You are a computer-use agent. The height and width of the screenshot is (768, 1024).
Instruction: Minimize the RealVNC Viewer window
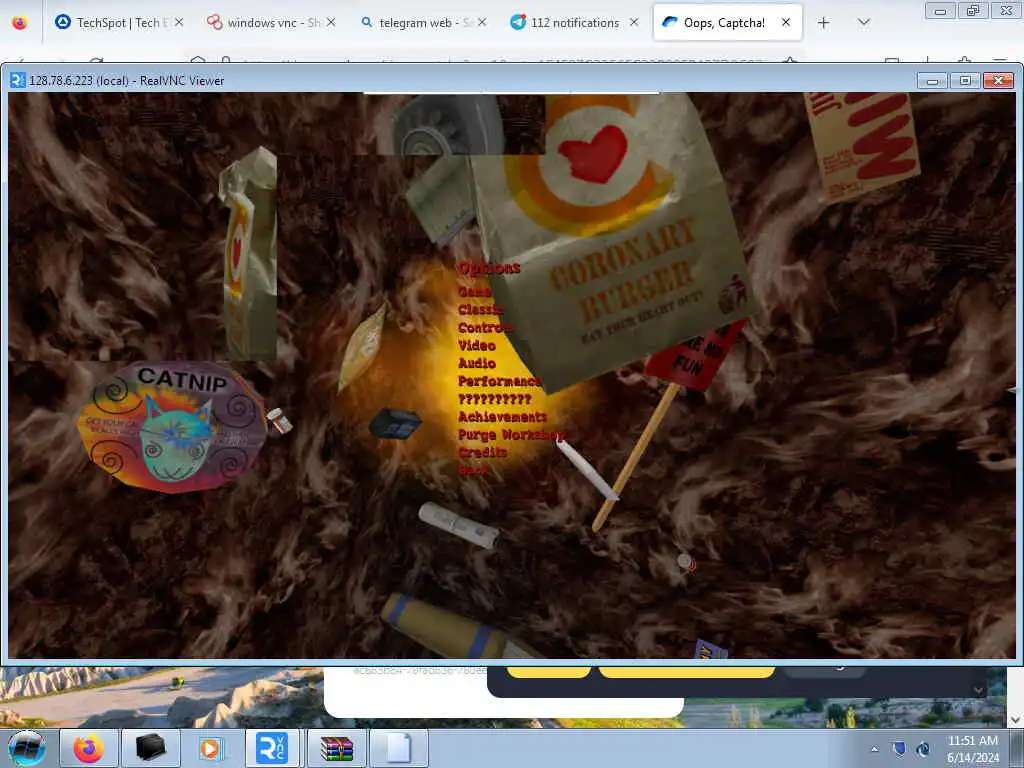tap(933, 80)
